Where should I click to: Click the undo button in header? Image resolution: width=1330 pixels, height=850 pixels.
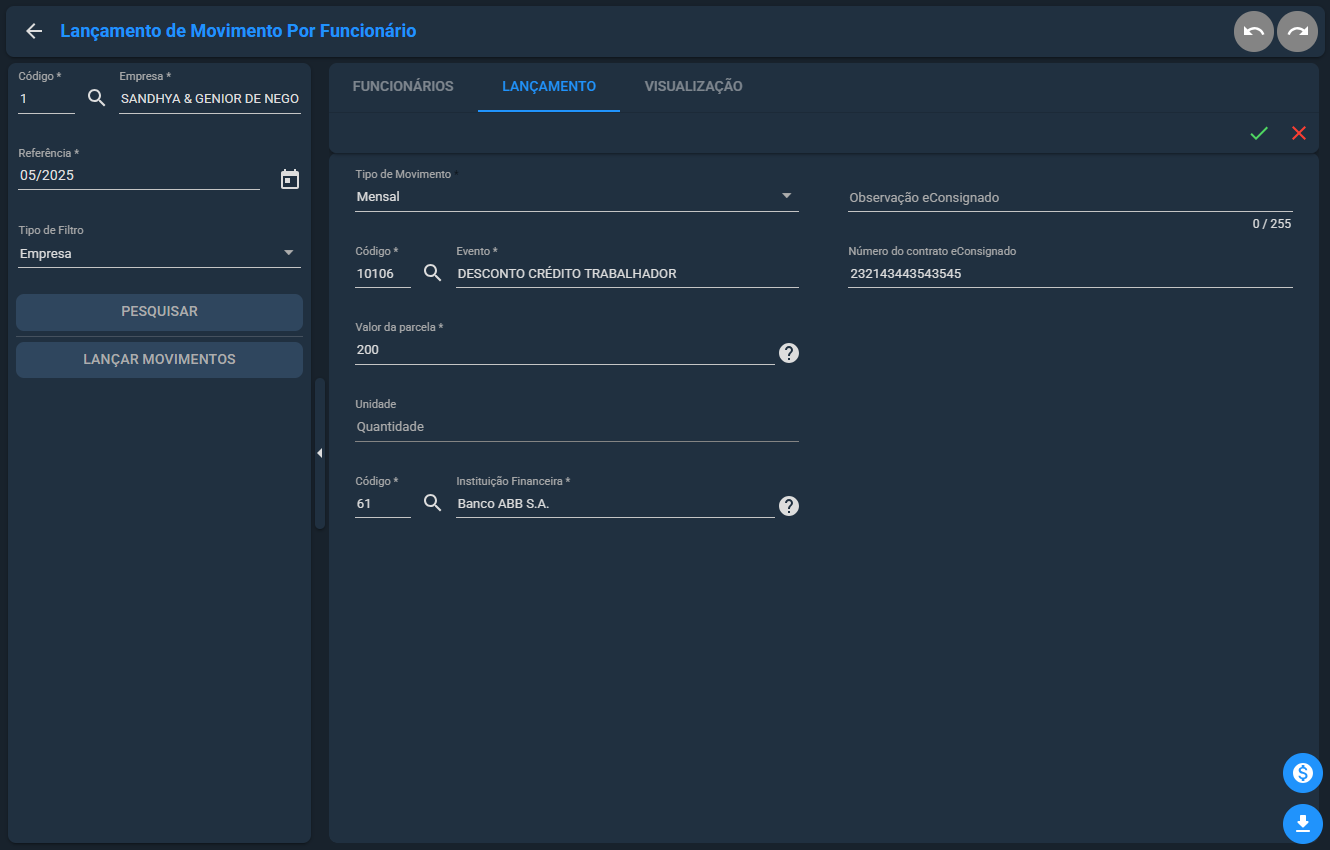(1254, 31)
